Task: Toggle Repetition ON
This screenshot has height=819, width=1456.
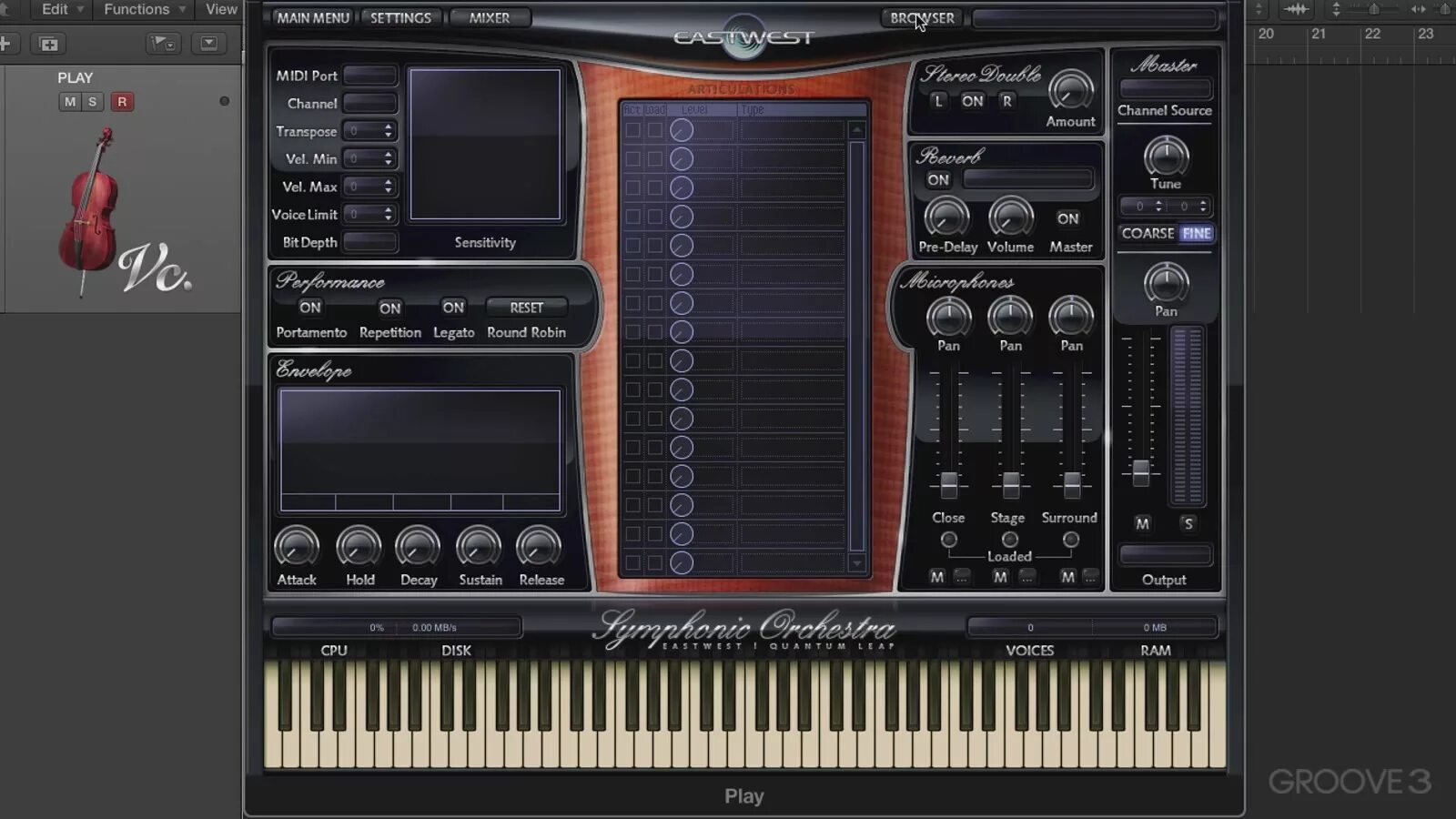Action: pyautogui.click(x=389, y=308)
